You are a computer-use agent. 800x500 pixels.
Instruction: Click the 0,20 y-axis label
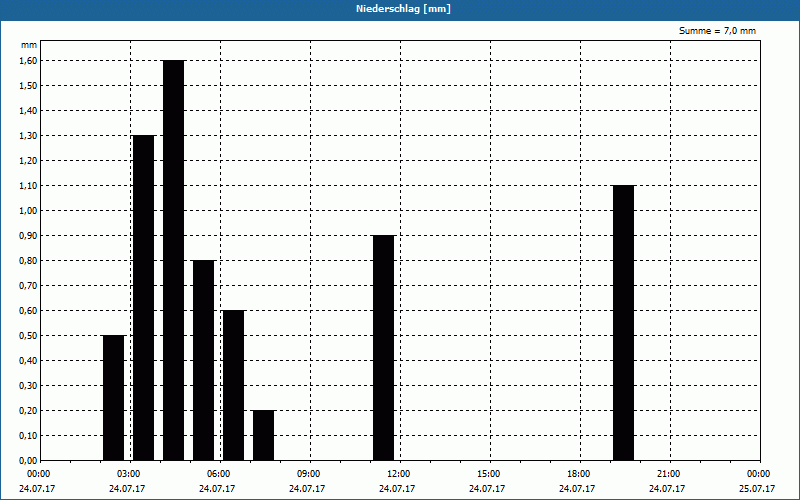(x=29, y=411)
